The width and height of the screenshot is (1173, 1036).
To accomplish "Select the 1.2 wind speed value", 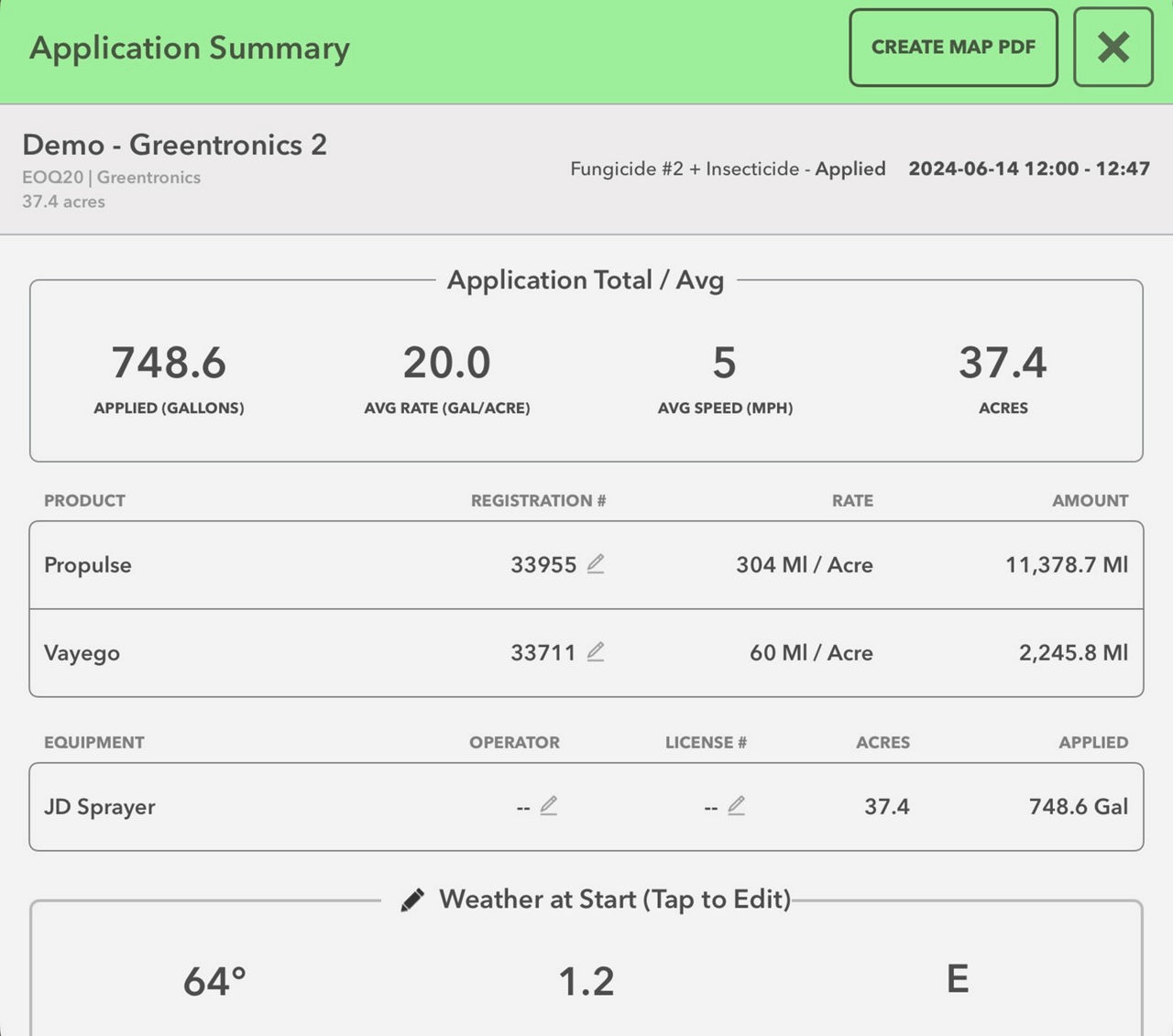I will click(586, 981).
